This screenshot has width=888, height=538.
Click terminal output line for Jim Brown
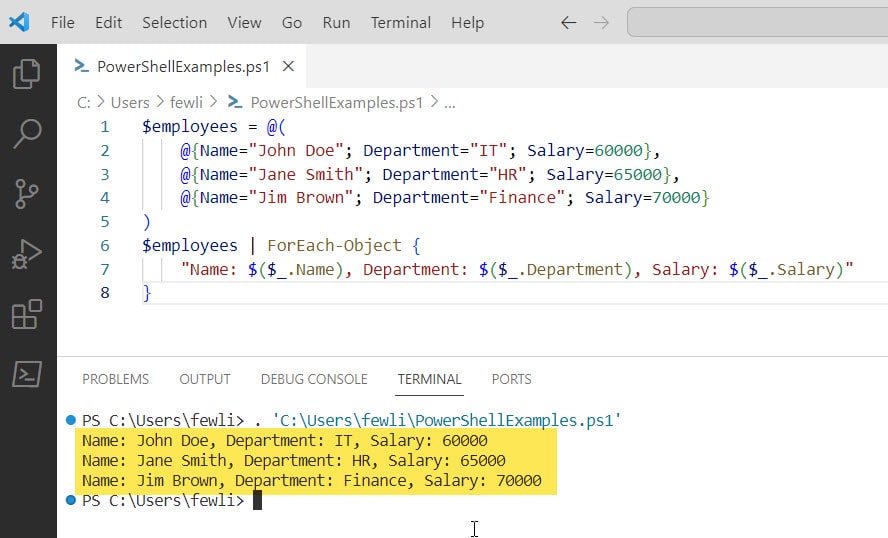tap(311, 480)
